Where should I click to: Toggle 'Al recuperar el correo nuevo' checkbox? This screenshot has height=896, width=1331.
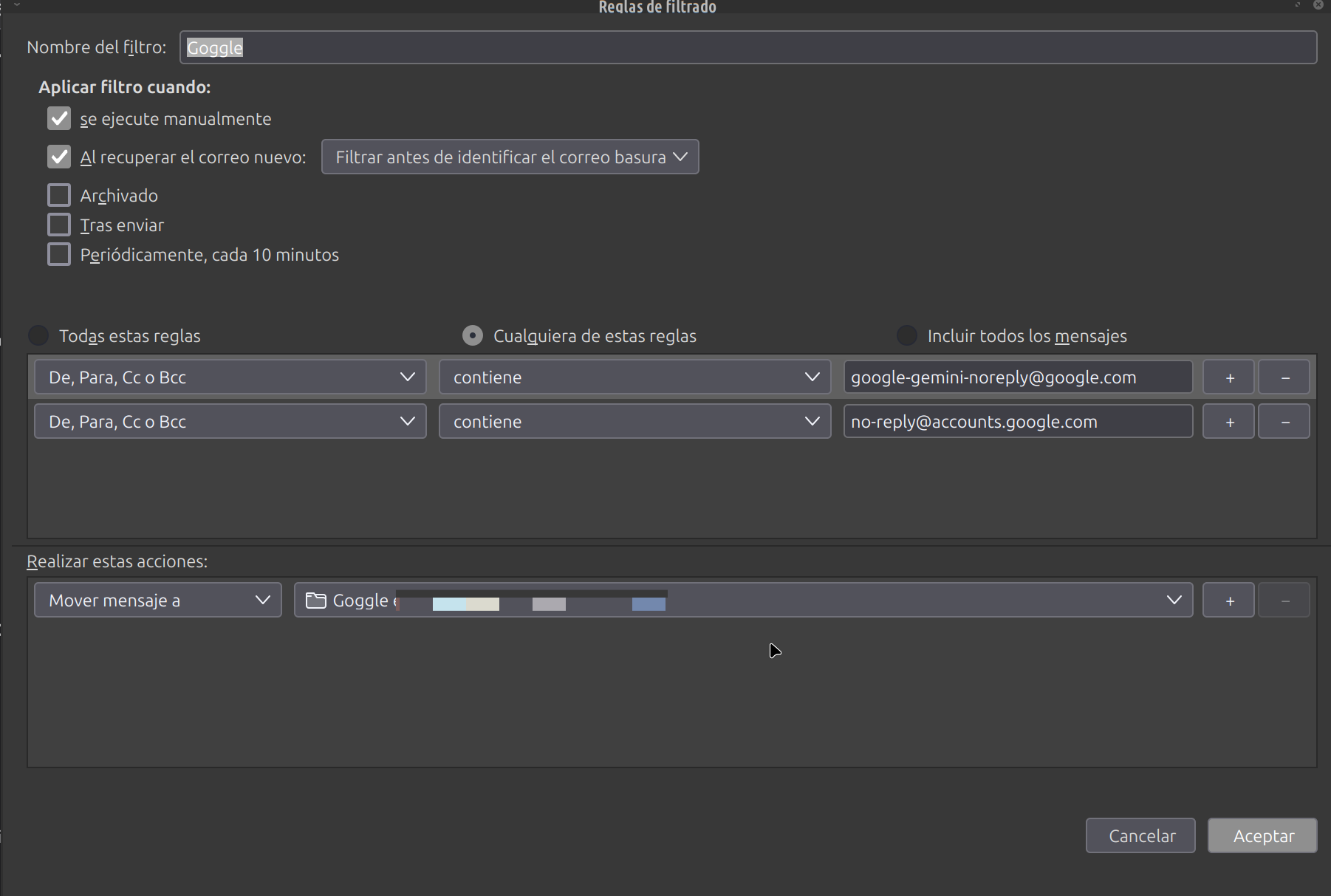(59, 157)
